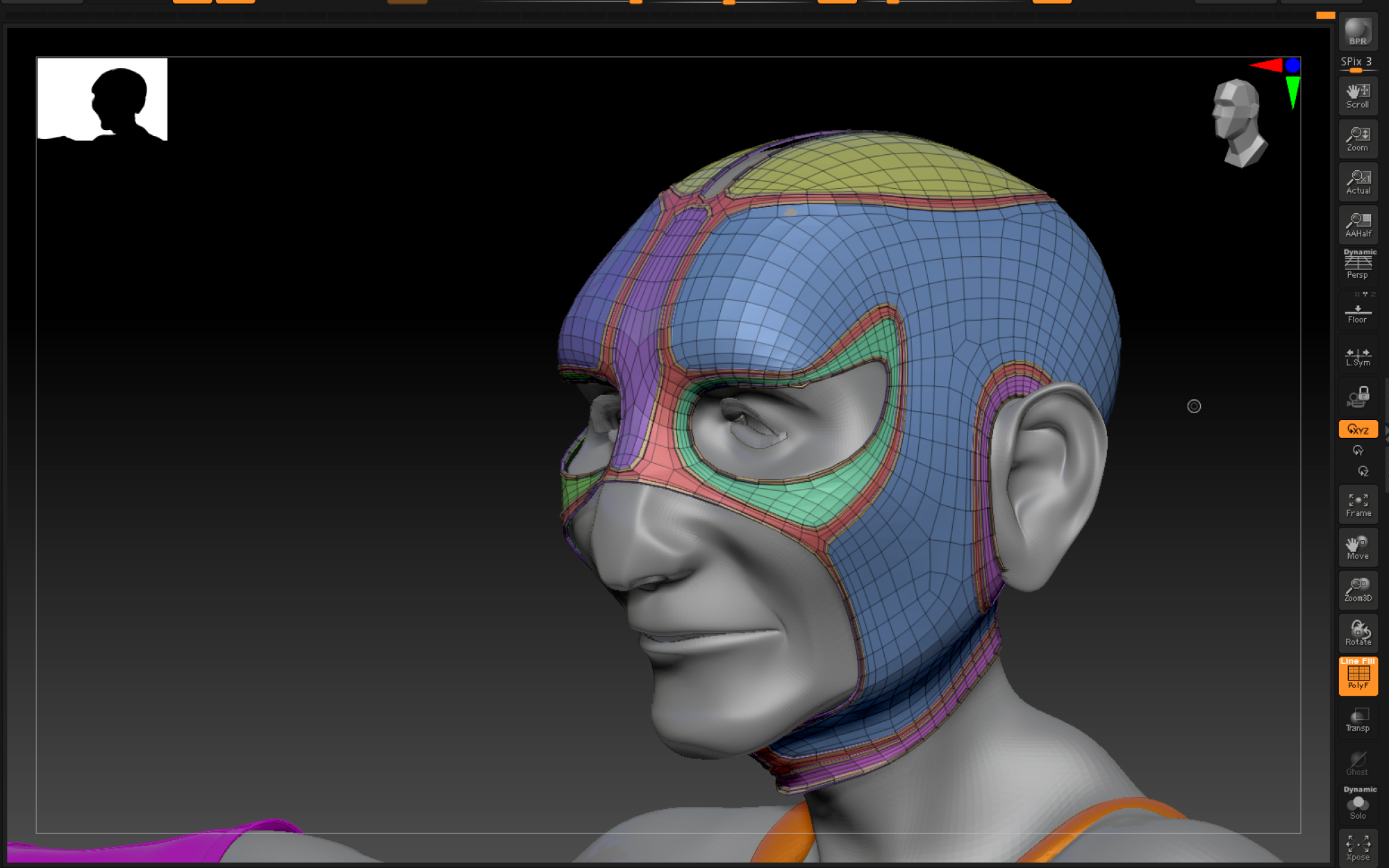1389x868 pixels.
Task: Click the silhouette thumbnail view
Action: coord(102,99)
